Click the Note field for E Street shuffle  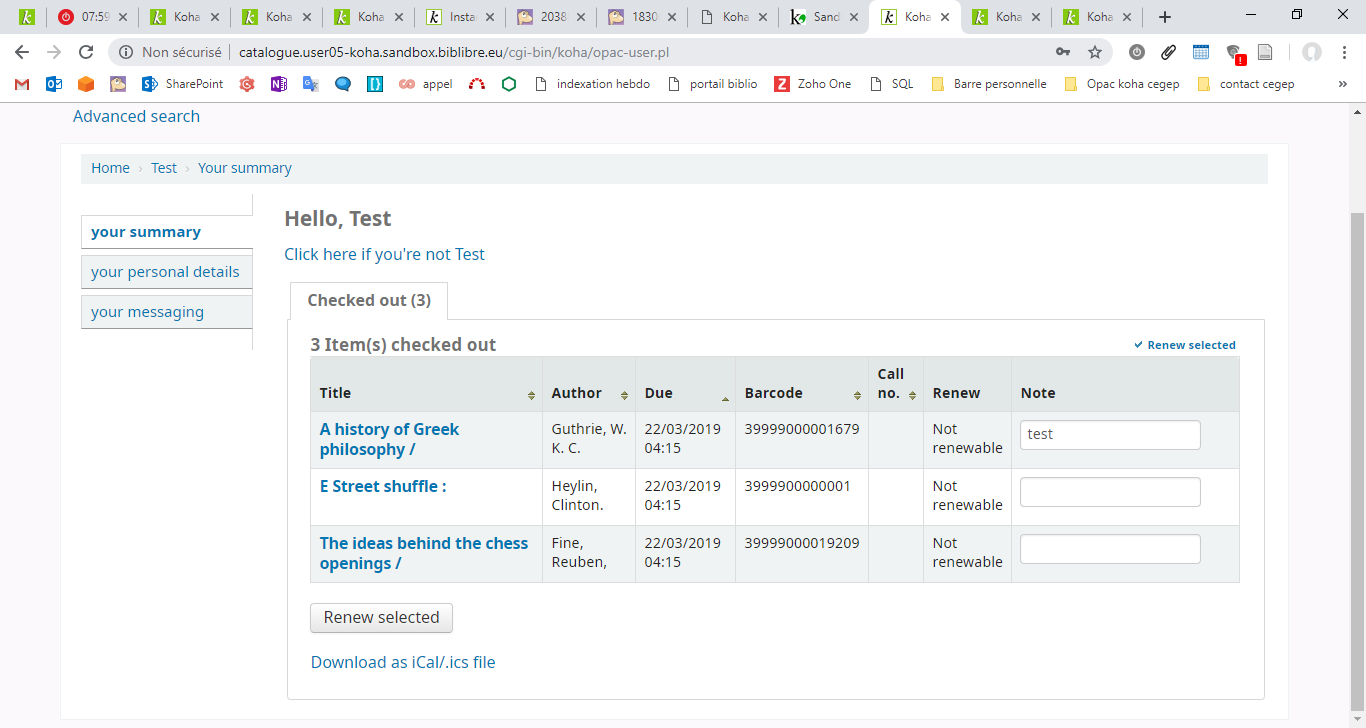click(1109, 492)
